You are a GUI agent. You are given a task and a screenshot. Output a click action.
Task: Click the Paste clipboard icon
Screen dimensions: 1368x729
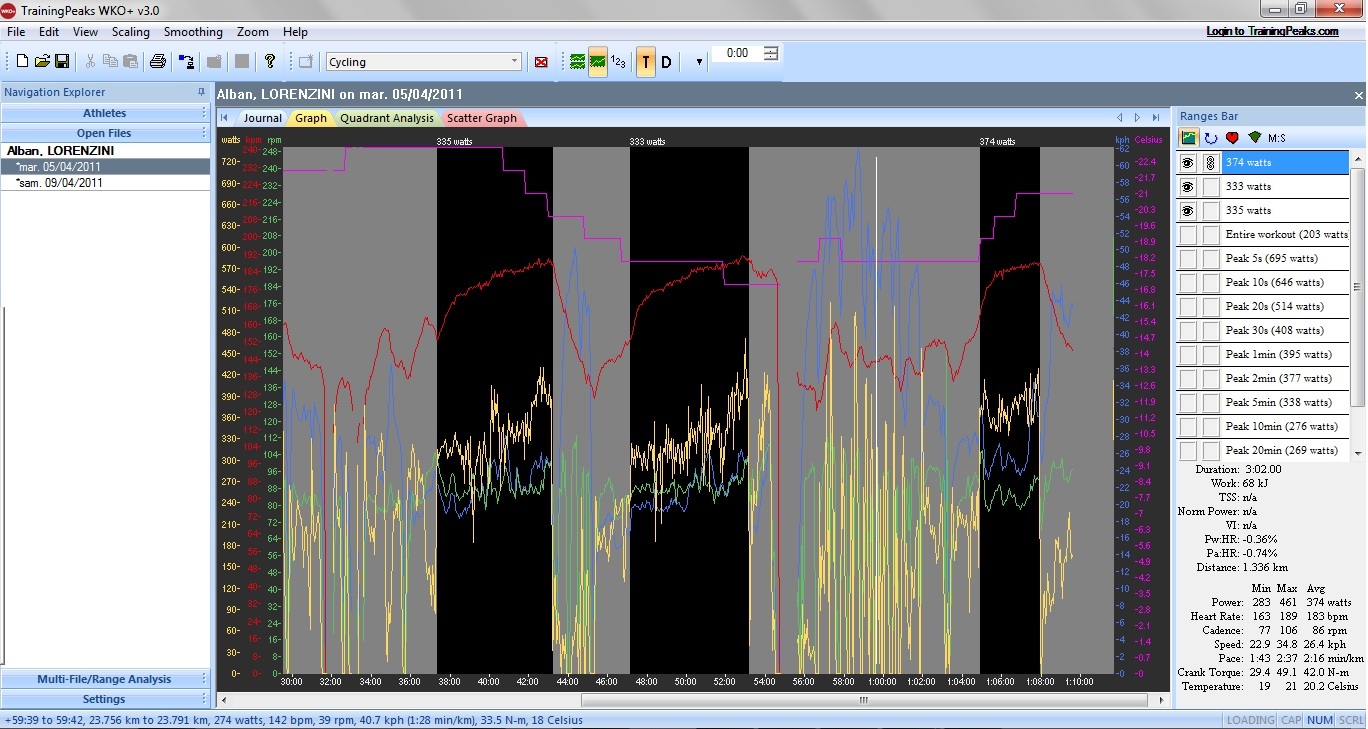[130, 61]
